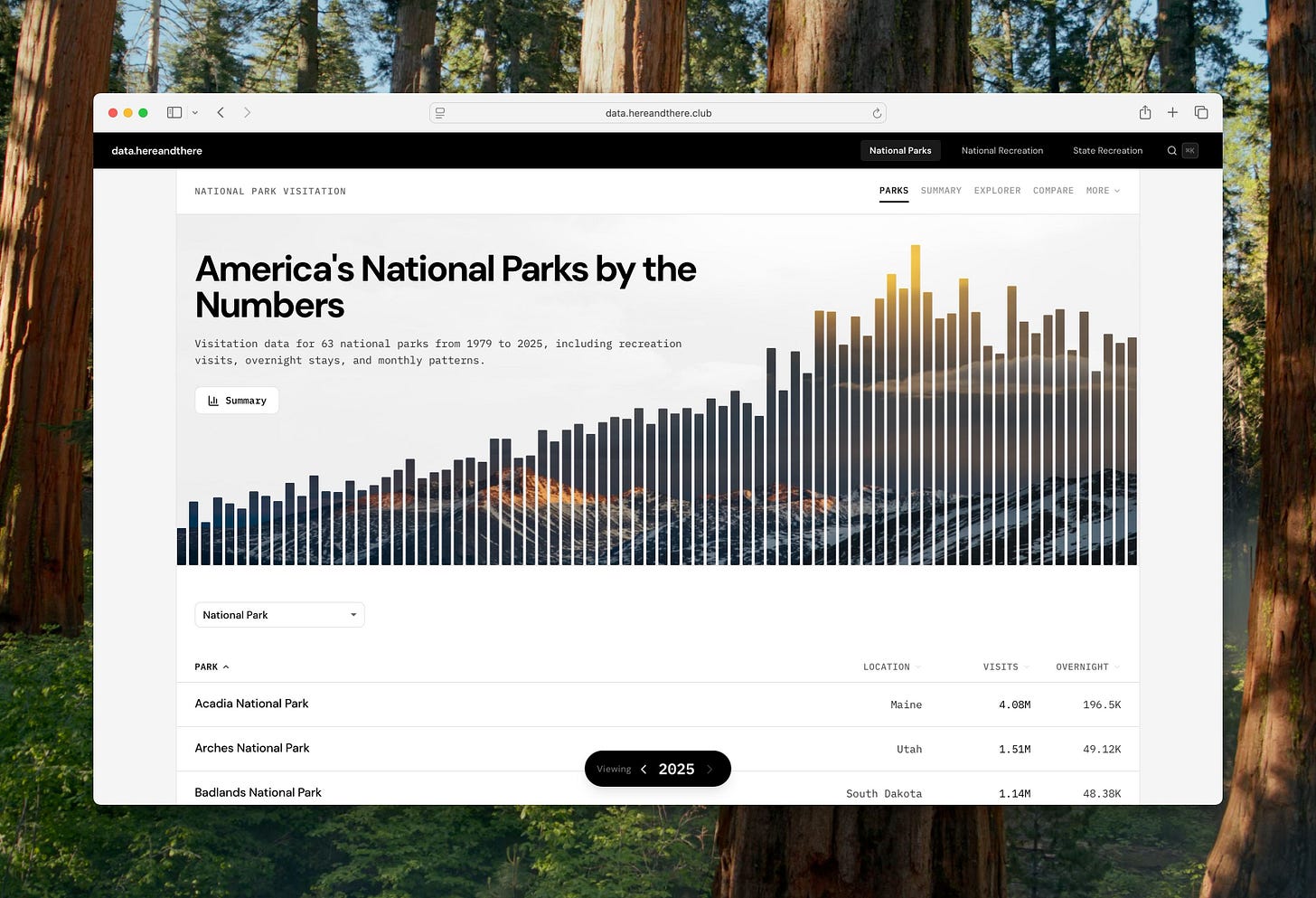Click the 196.5K overnight value
Viewport: 1316px width, 898px height.
[x=1102, y=704]
